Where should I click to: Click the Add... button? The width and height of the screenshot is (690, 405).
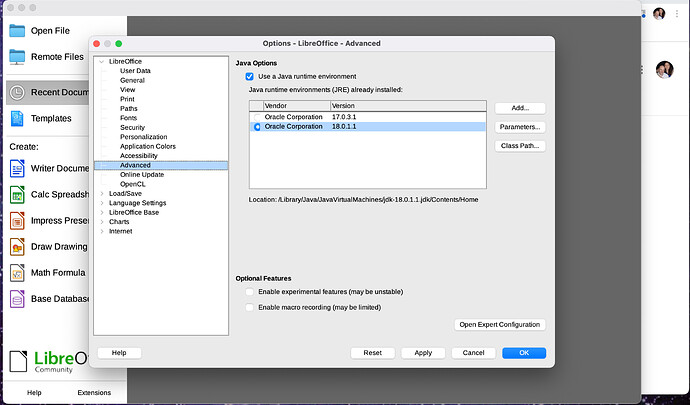point(520,108)
